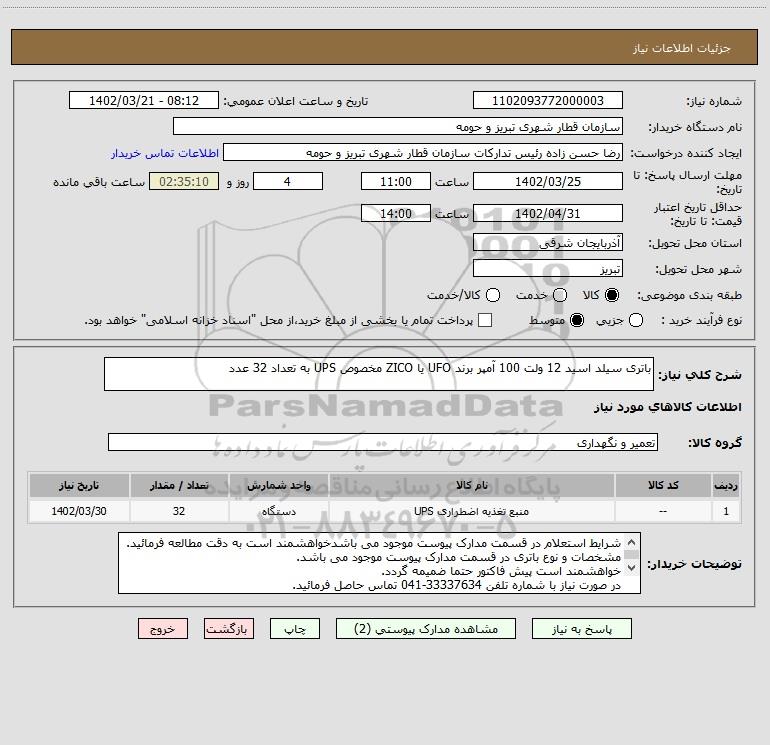Click the خروج exit button
Viewport: 770px width, 745px height.
click(x=163, y=629)
